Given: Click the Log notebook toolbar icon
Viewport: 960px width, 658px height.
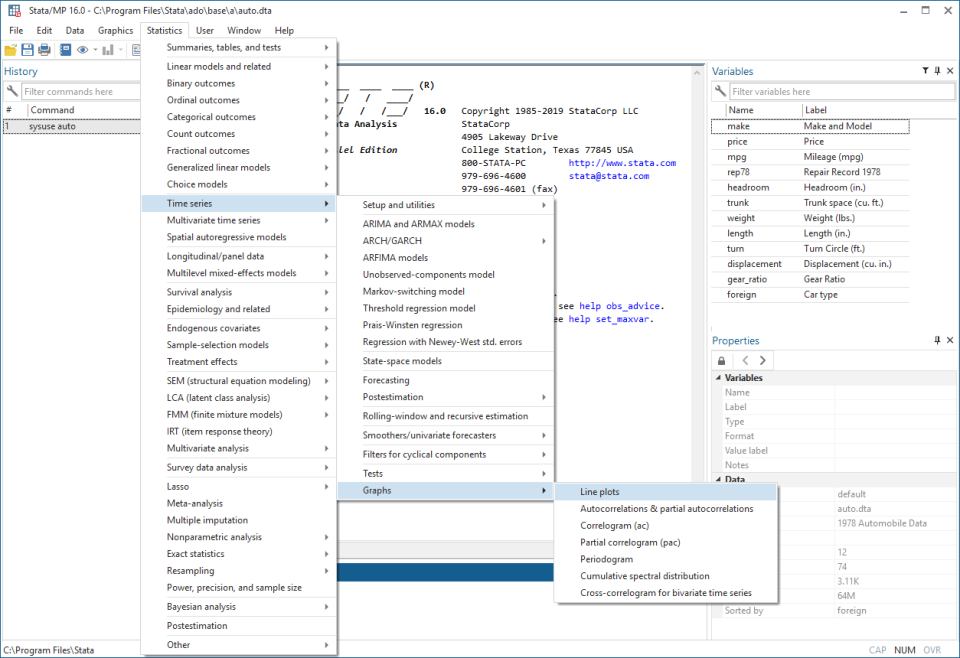Looking at the screenshot, I should coord(65,50).
